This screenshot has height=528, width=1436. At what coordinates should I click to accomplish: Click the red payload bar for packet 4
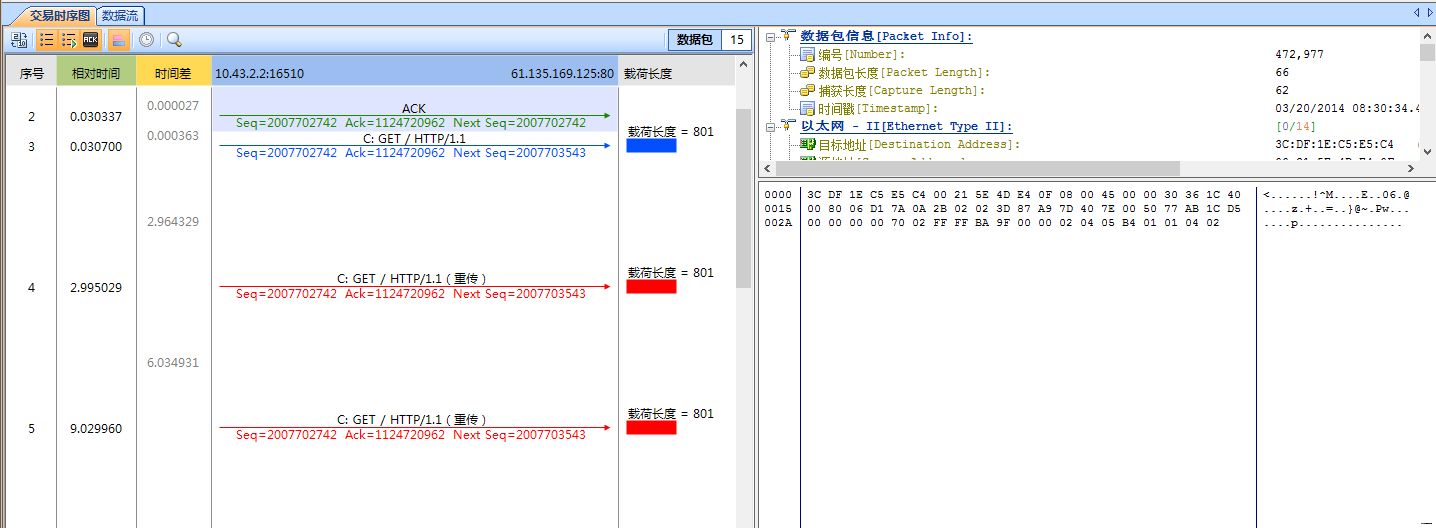tap(651, 286)
